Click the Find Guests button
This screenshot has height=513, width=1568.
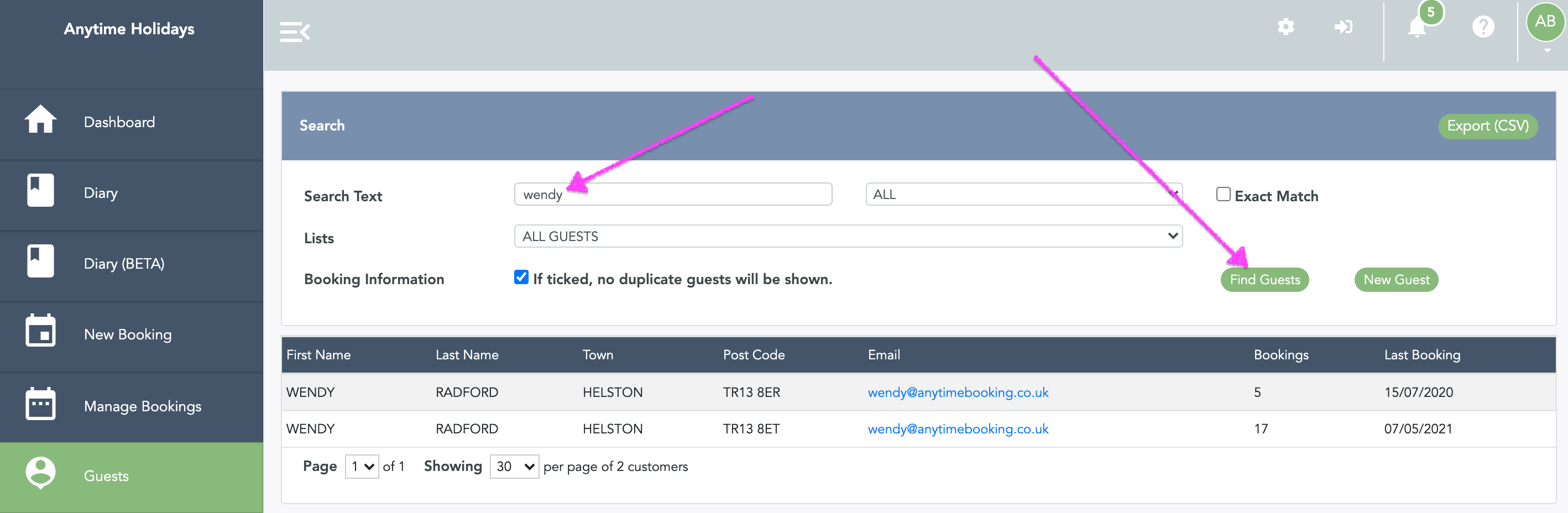(x=1265, y=280)
